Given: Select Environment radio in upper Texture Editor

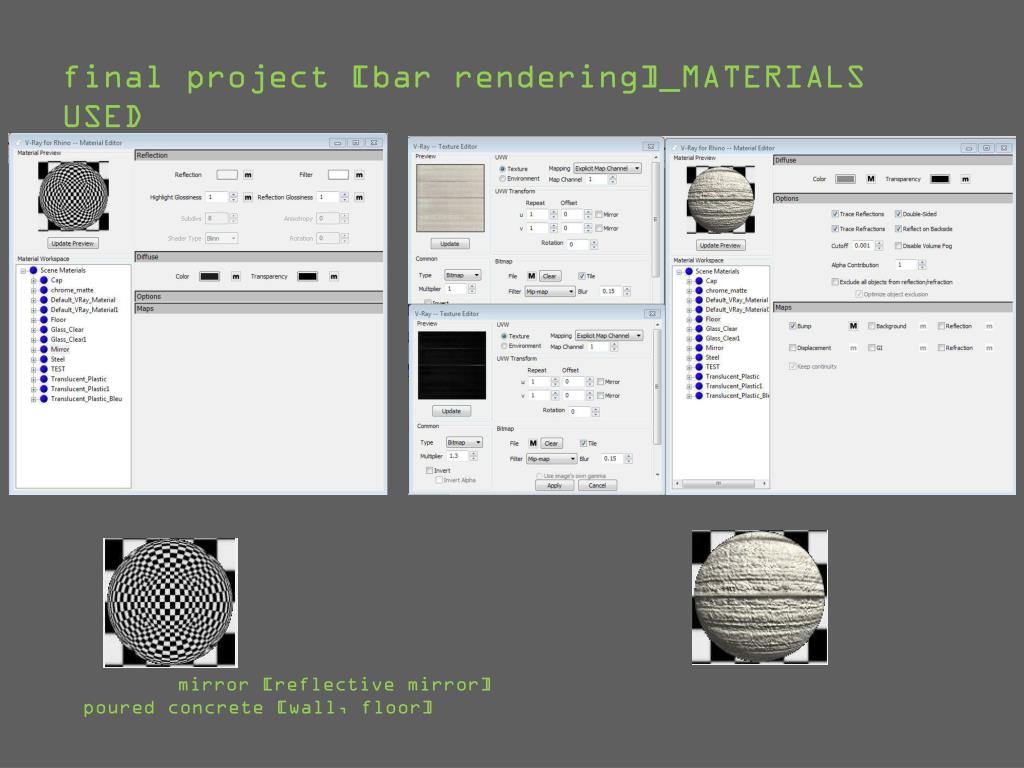Looking at the screenshot, I should (x=502, y=178).
